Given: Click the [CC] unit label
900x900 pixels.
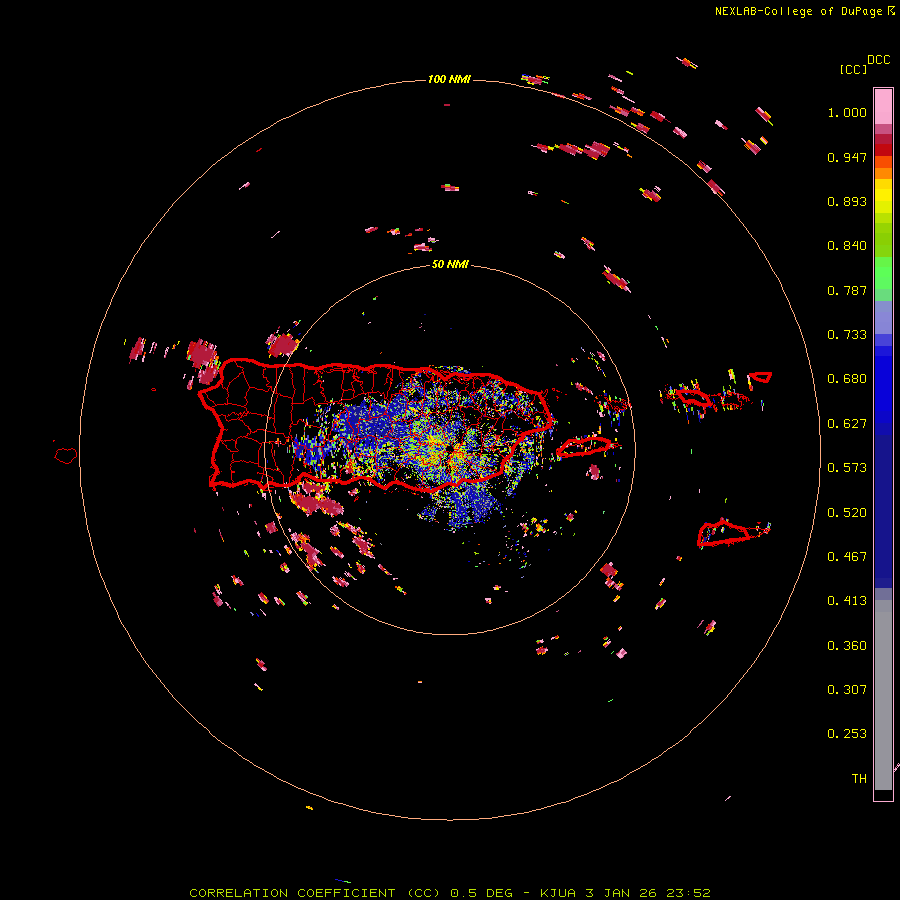Looking at the screenshot, I should (854, 69).
